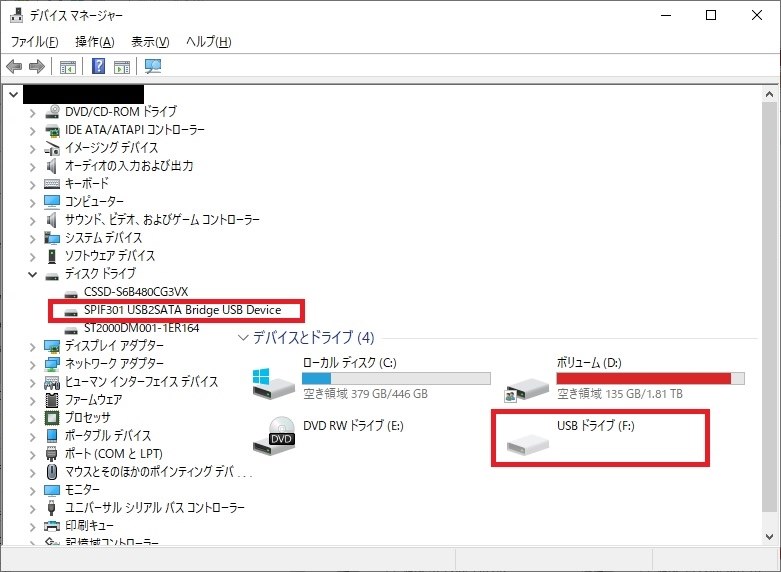This screenshot has width=781, height=572.
Task: Click the ポータブル デバイス icon
Action: tap(52, 436)
